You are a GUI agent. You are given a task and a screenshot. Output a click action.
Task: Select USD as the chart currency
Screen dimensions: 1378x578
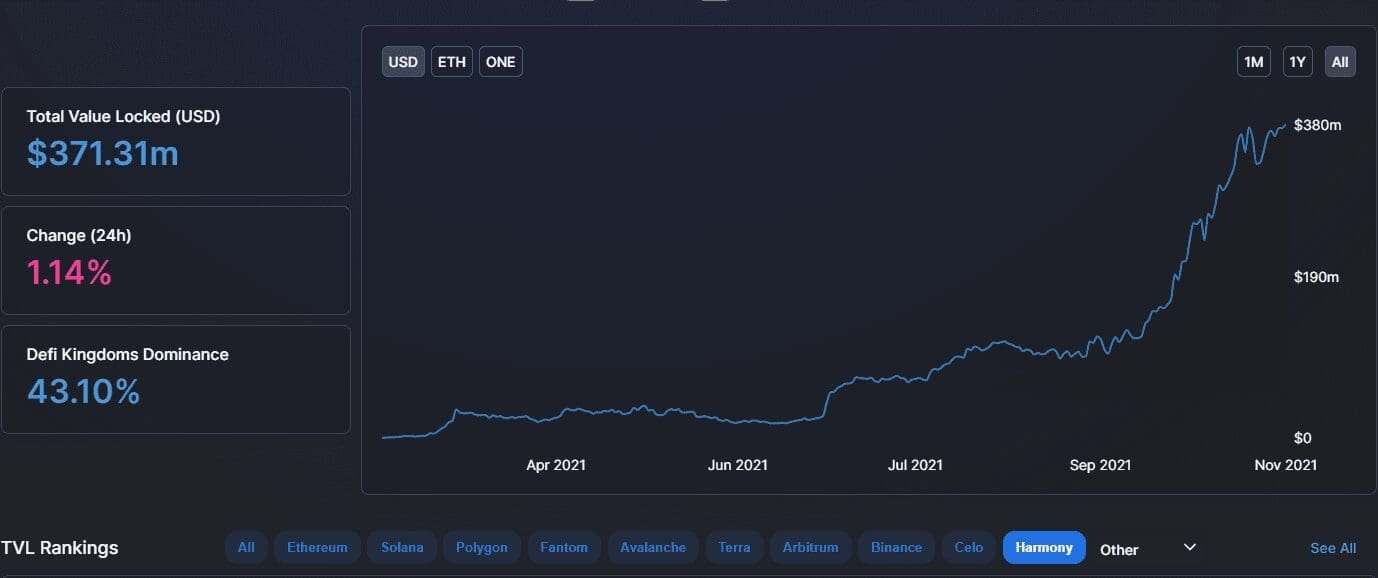click(403, 61)
